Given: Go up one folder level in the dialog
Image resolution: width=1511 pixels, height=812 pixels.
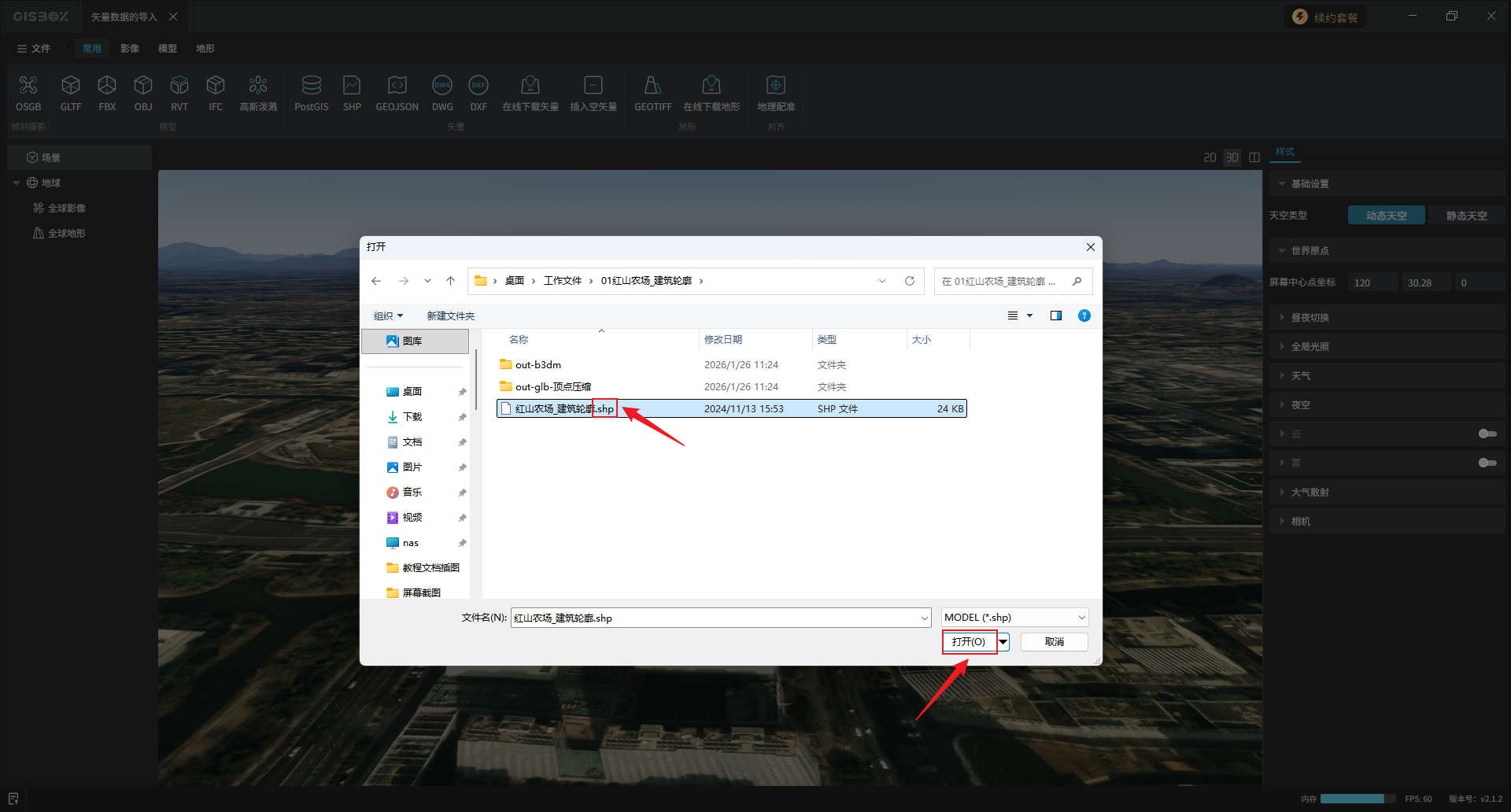Looking at the screenshot, I should click(450, 281).
